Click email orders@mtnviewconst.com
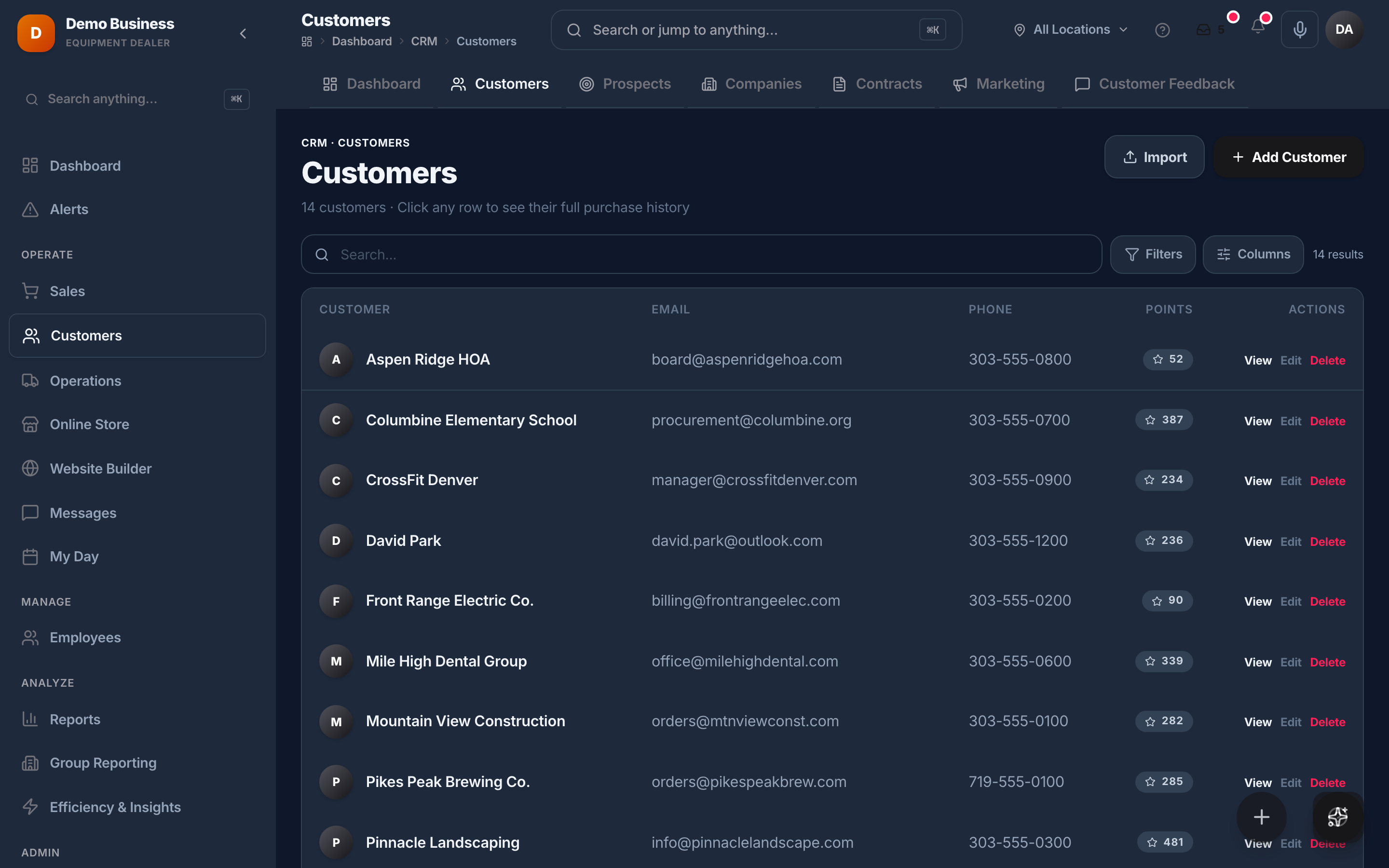The height and width of the screenshot is (868, 1389). [x=745, y=721]
